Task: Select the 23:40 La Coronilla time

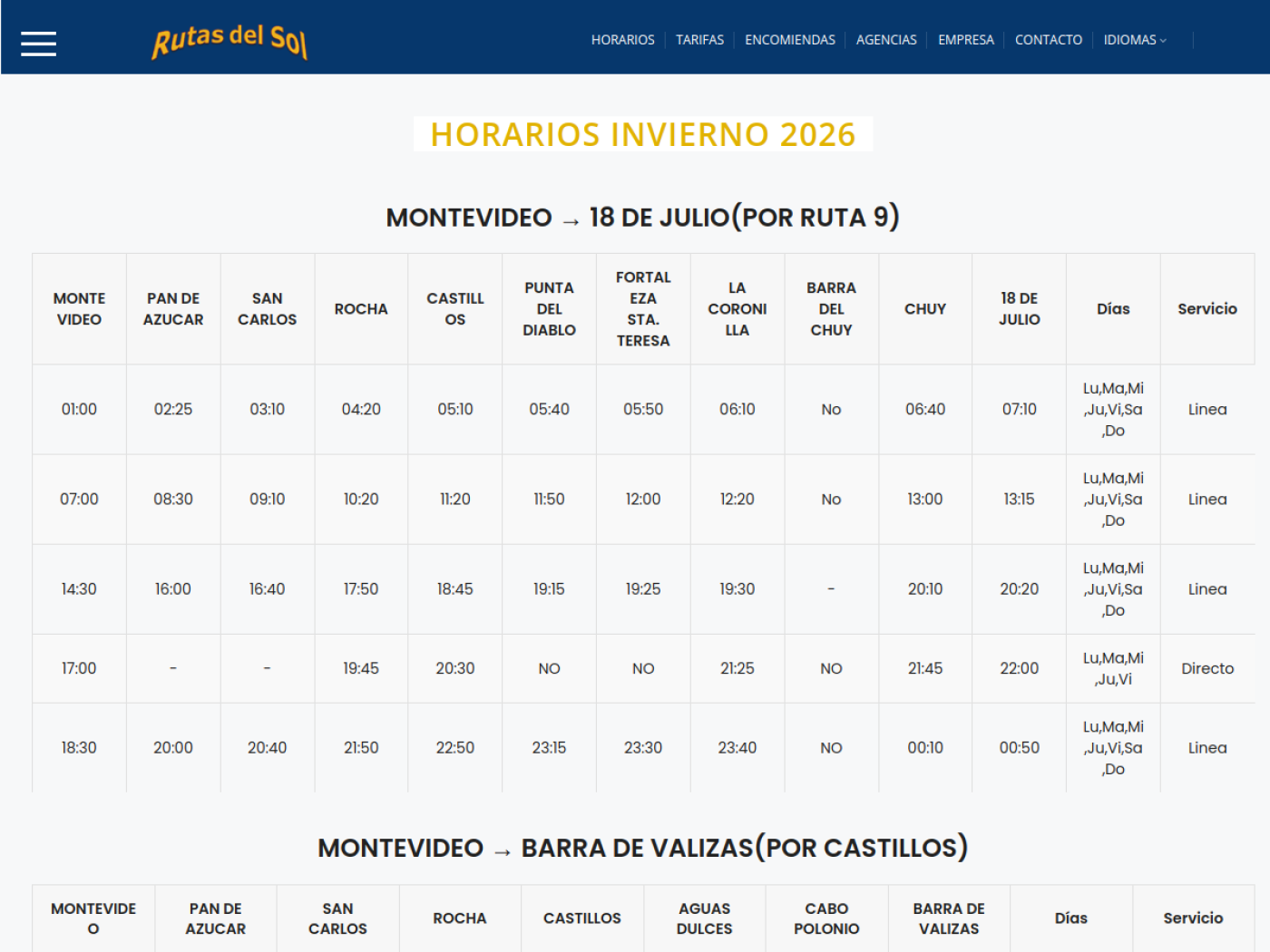Action: (x=738, y=748)
